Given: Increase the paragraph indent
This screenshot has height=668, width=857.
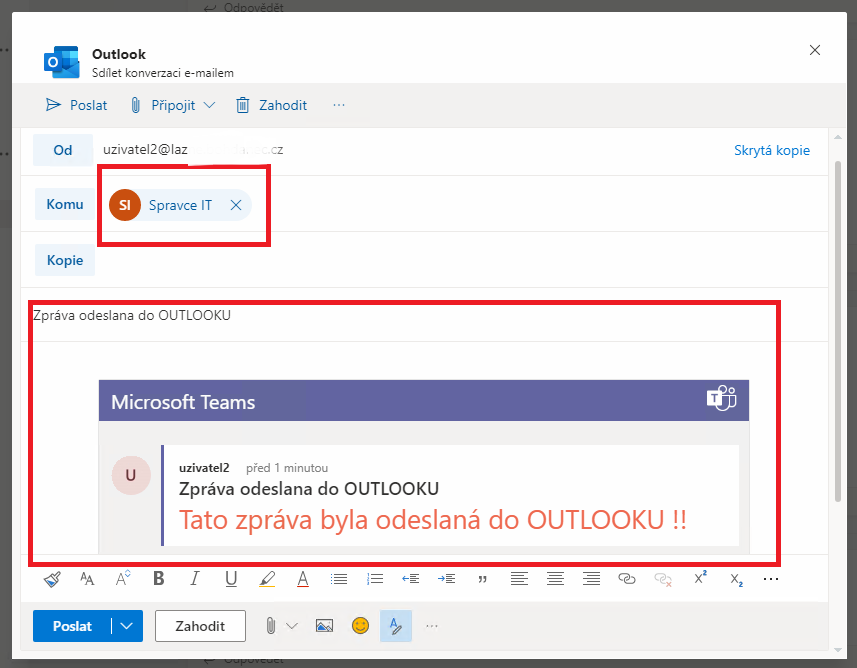Looking at the screenshot, I should click(x=447, y=579).
